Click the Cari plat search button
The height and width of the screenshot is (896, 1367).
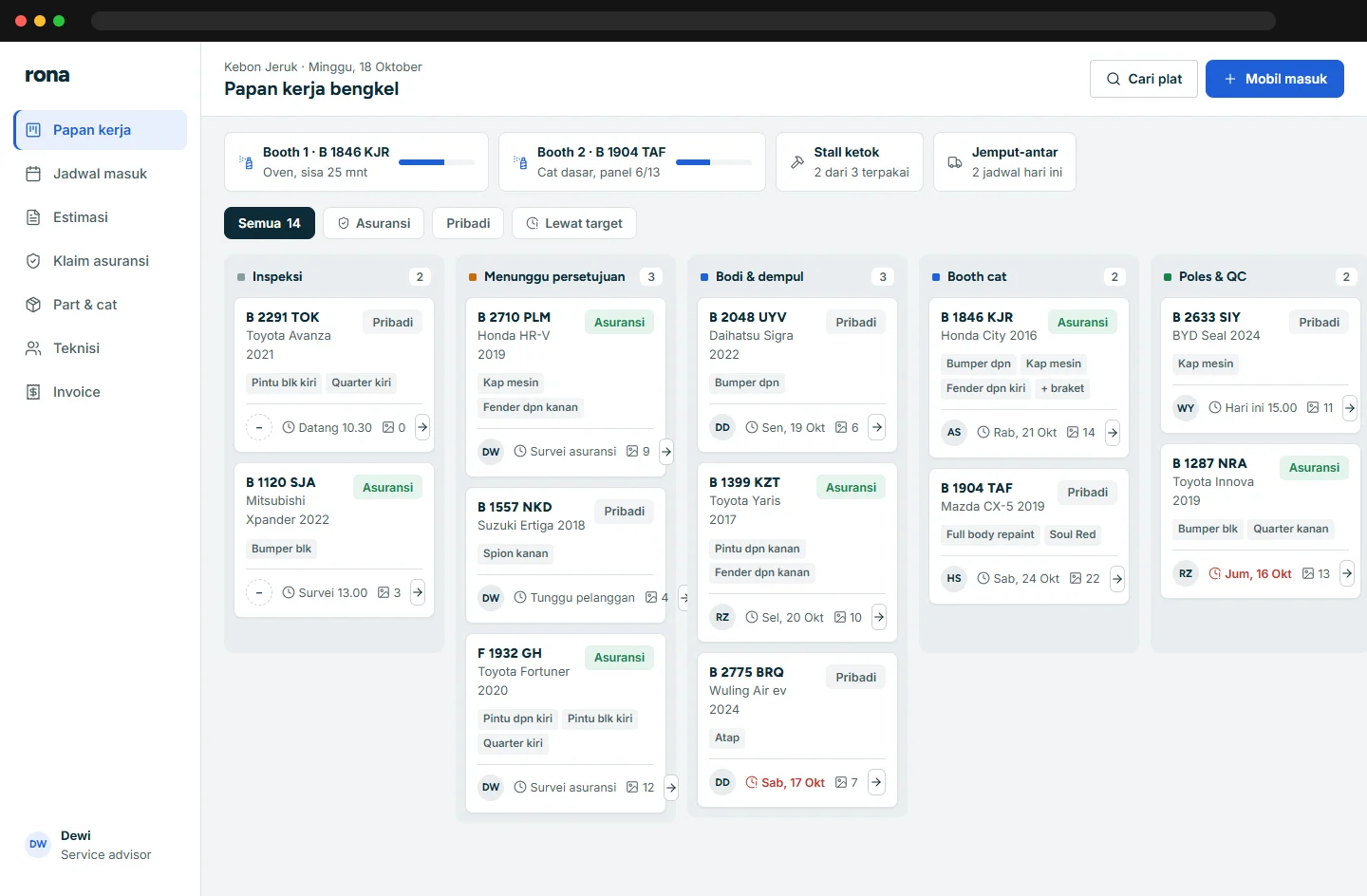1143,79
